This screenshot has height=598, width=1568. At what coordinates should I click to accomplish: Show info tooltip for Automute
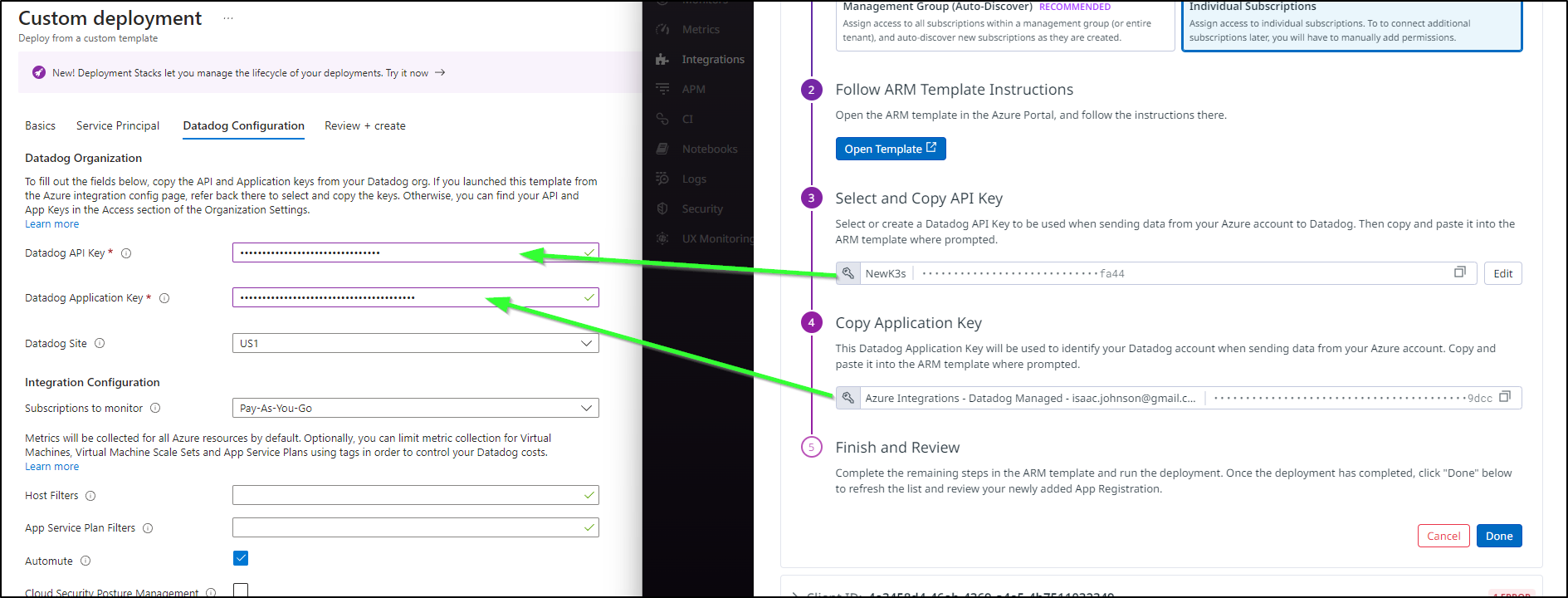[85, 561]
